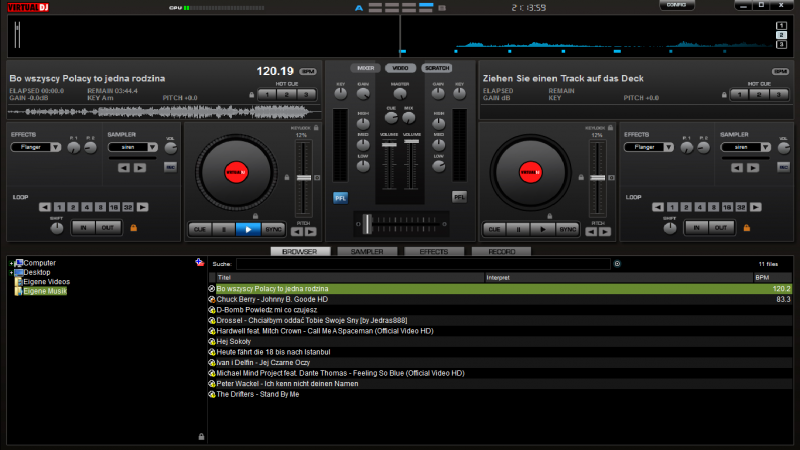Open the right deck siren sampler dropdown
This screenshot has width=800, height=450.
coord(746,147)
